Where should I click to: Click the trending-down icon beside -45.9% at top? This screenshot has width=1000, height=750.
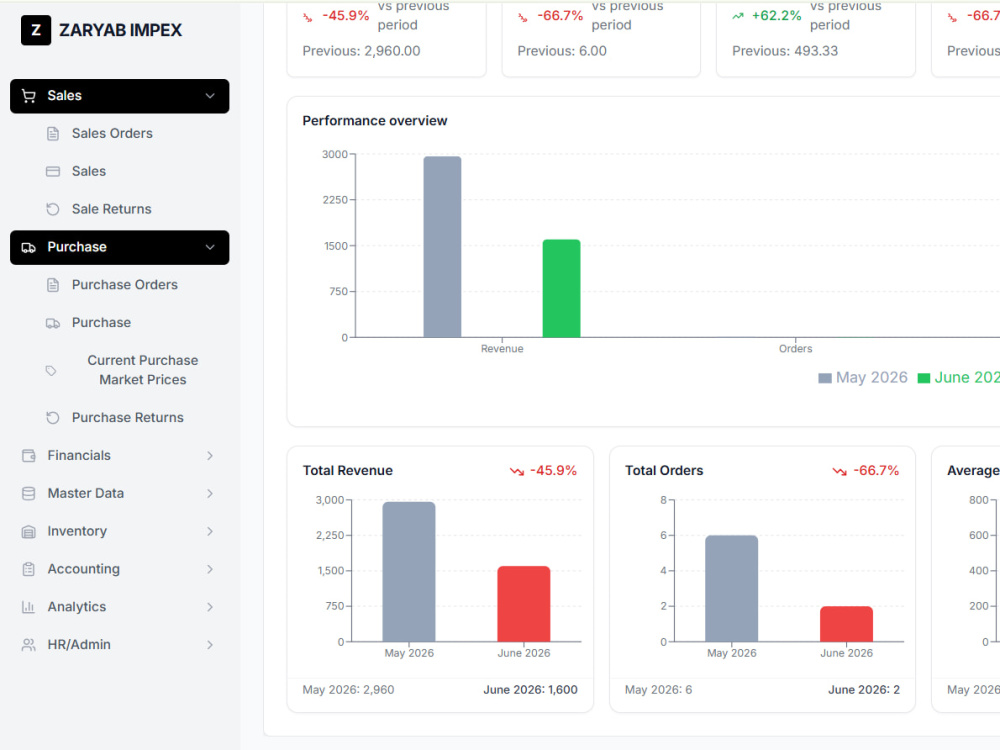tap(308, 17)
